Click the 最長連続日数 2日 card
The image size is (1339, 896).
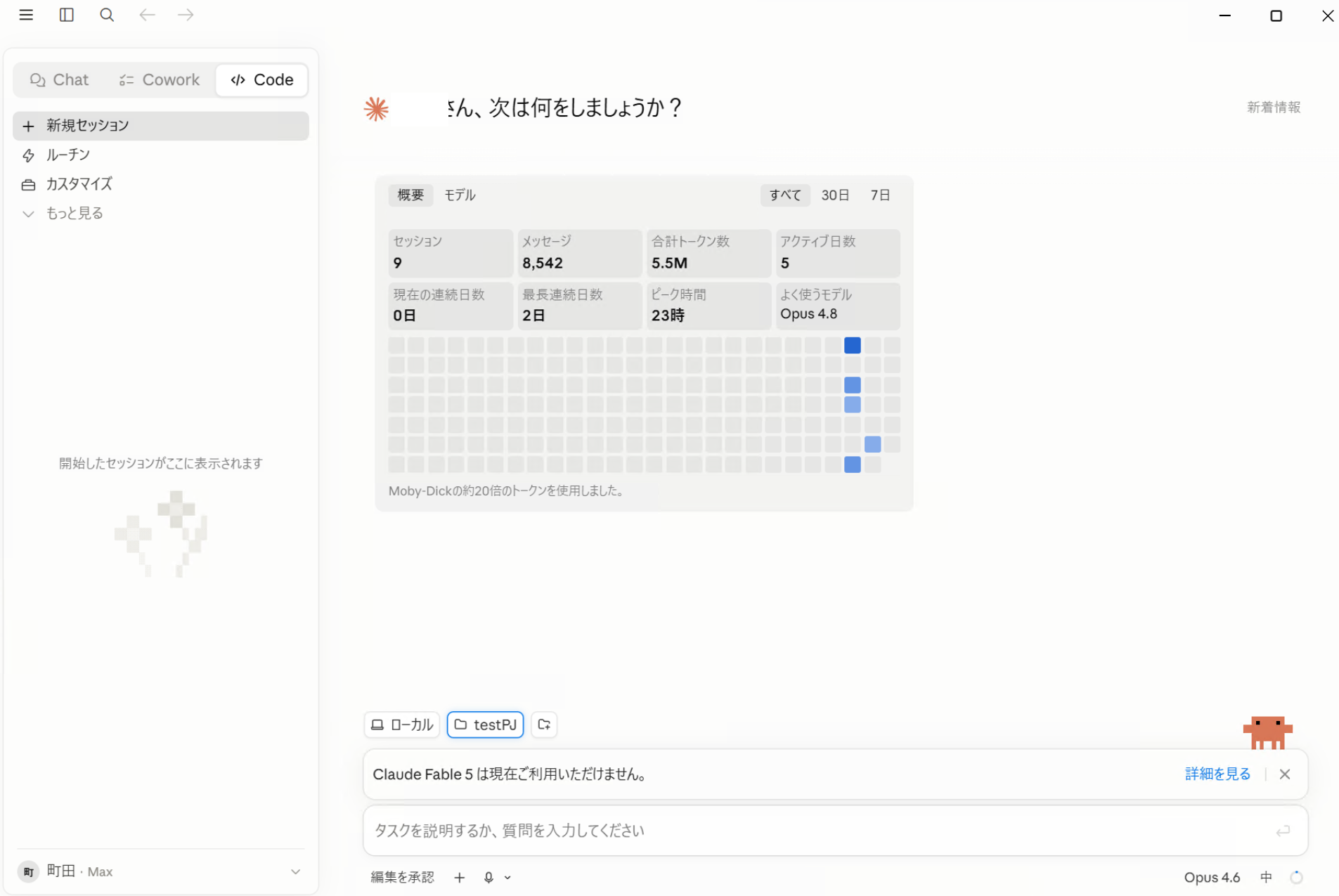[x=580, y=306]
